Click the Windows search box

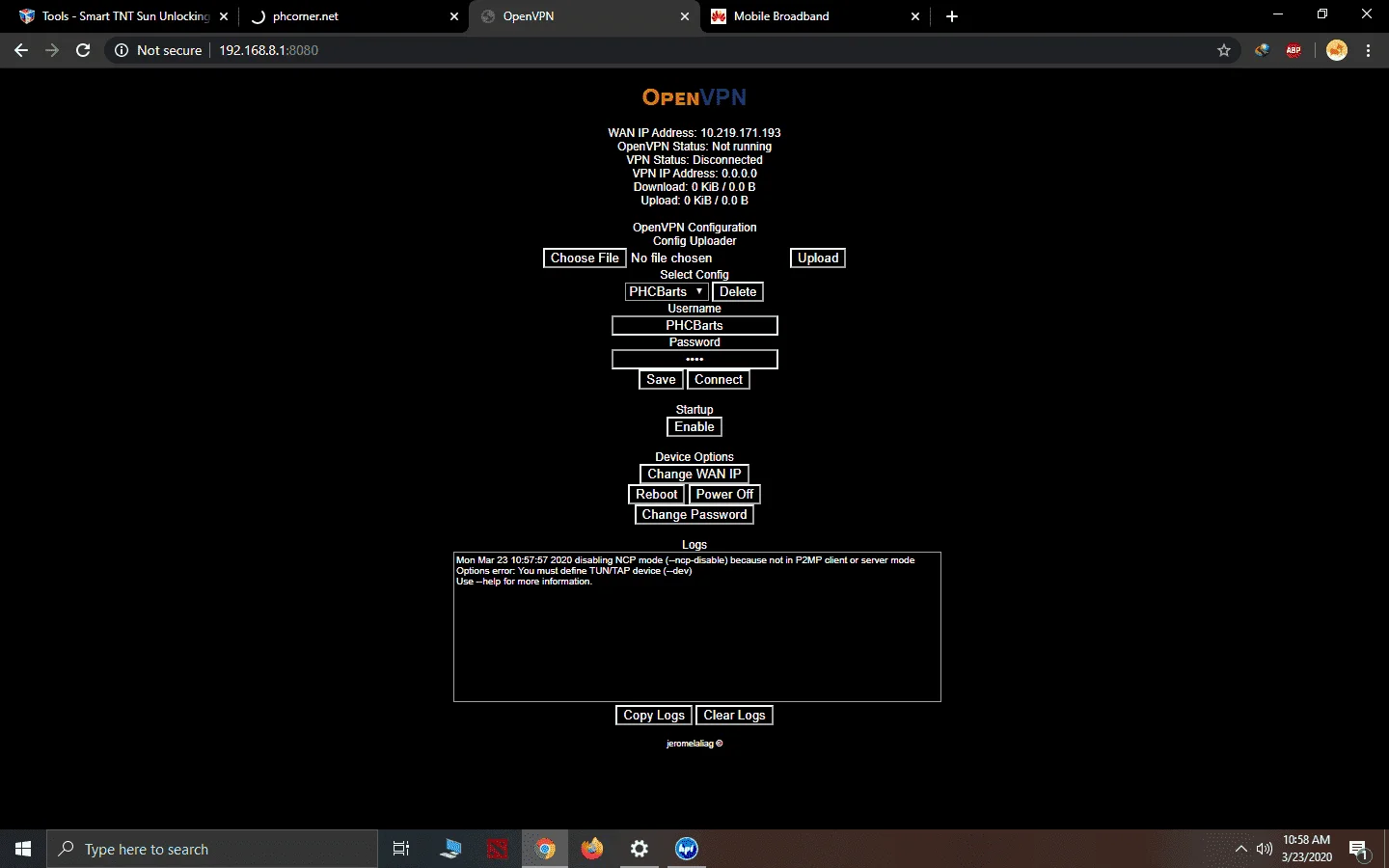tap(212, 849)
